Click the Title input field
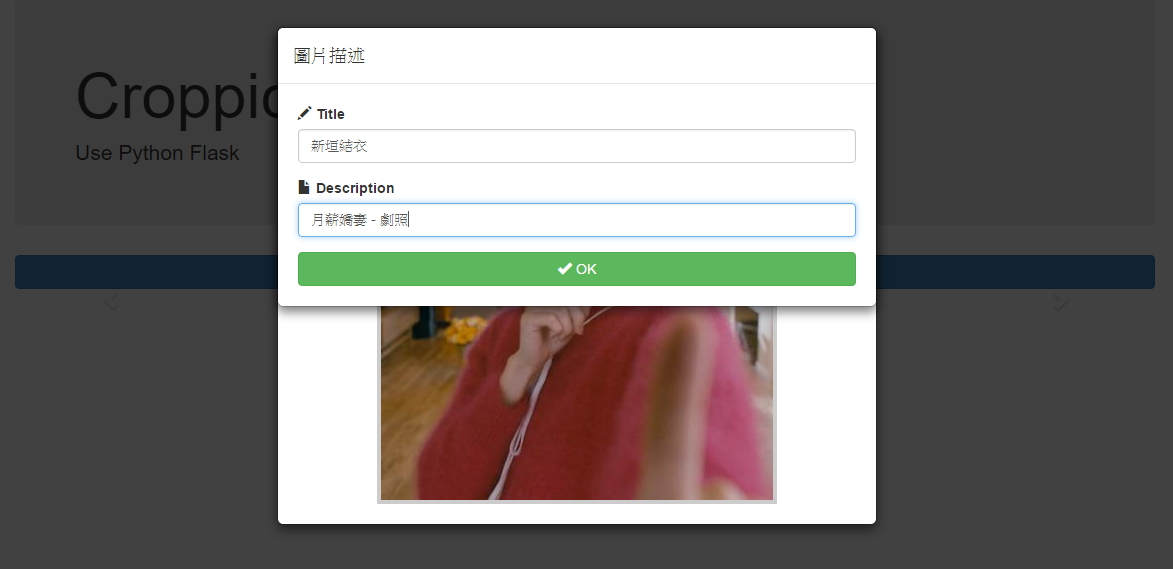The width and height of the screenshot is (1173, 569). point(576,146)
